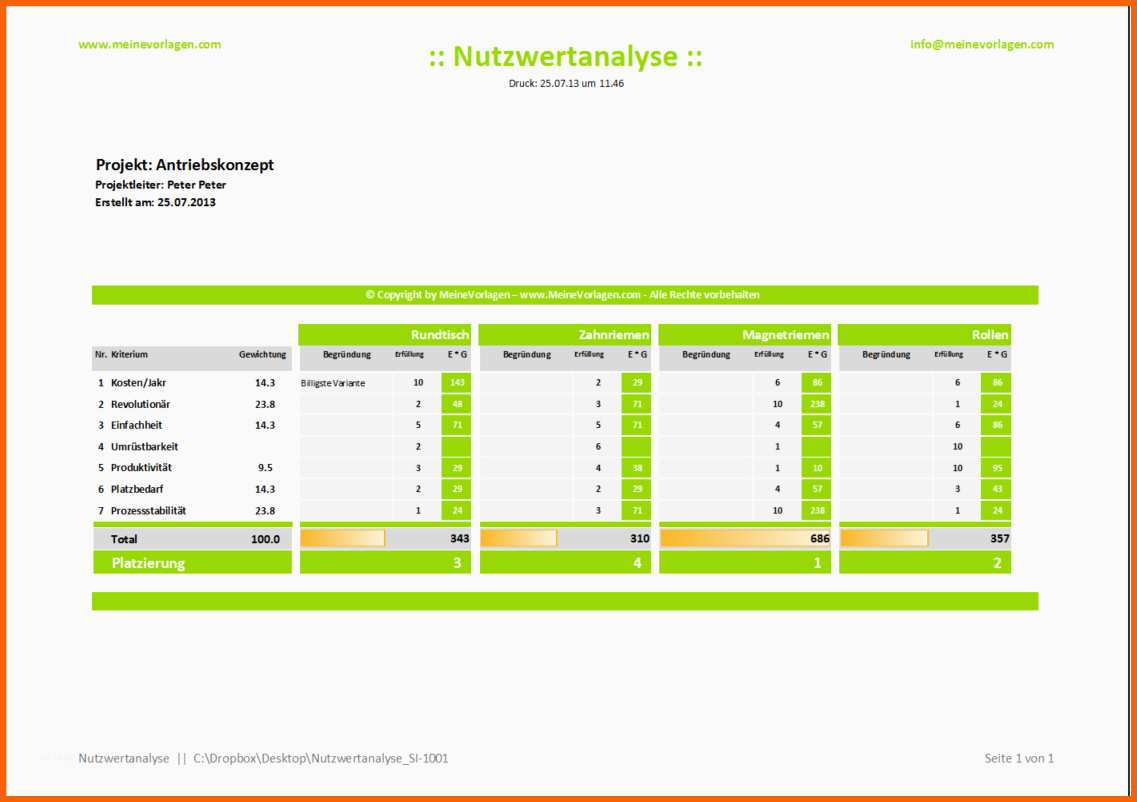Click the green 43 cell under Rollen
The width and height of the screenshot is (1137, 802).
tap(996, 489)
